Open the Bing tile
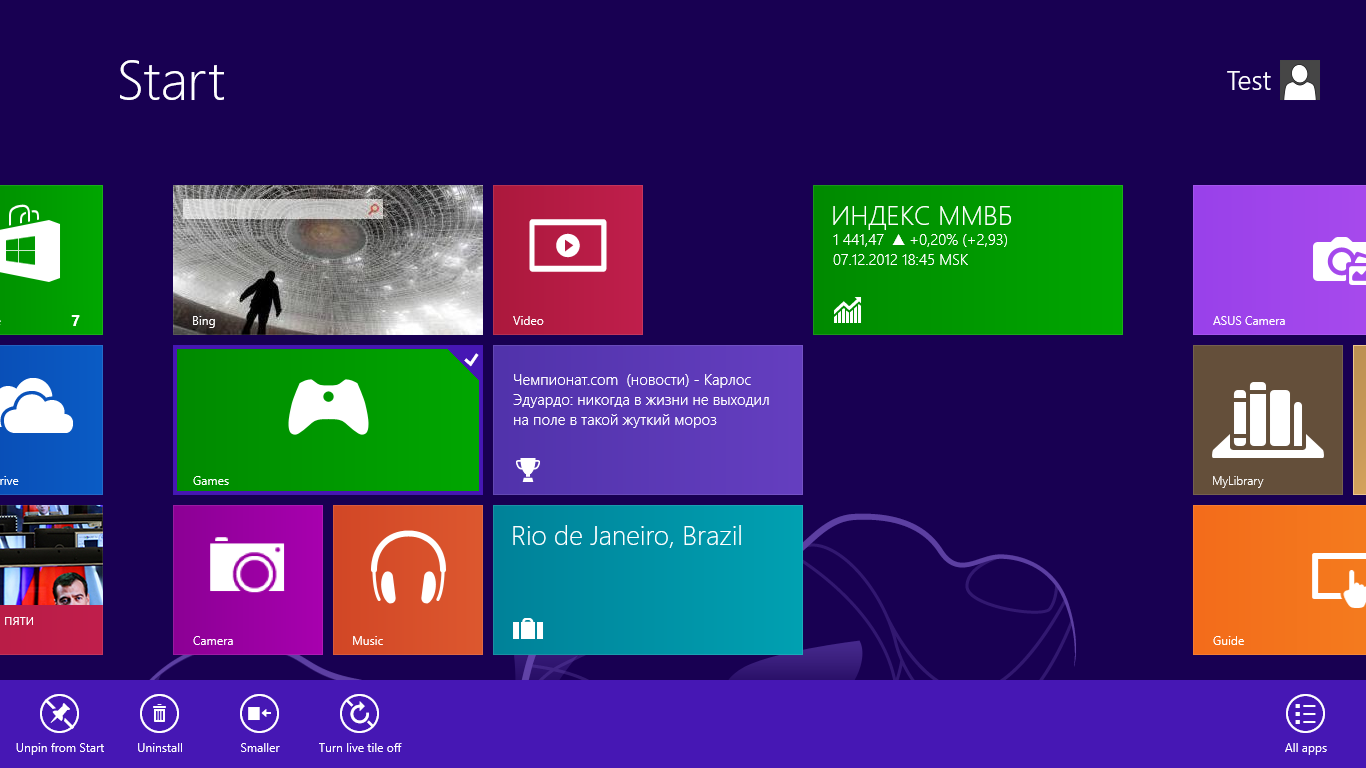Screen dimensions: 1366x768 pyautogui.click(x=328, y=260)
